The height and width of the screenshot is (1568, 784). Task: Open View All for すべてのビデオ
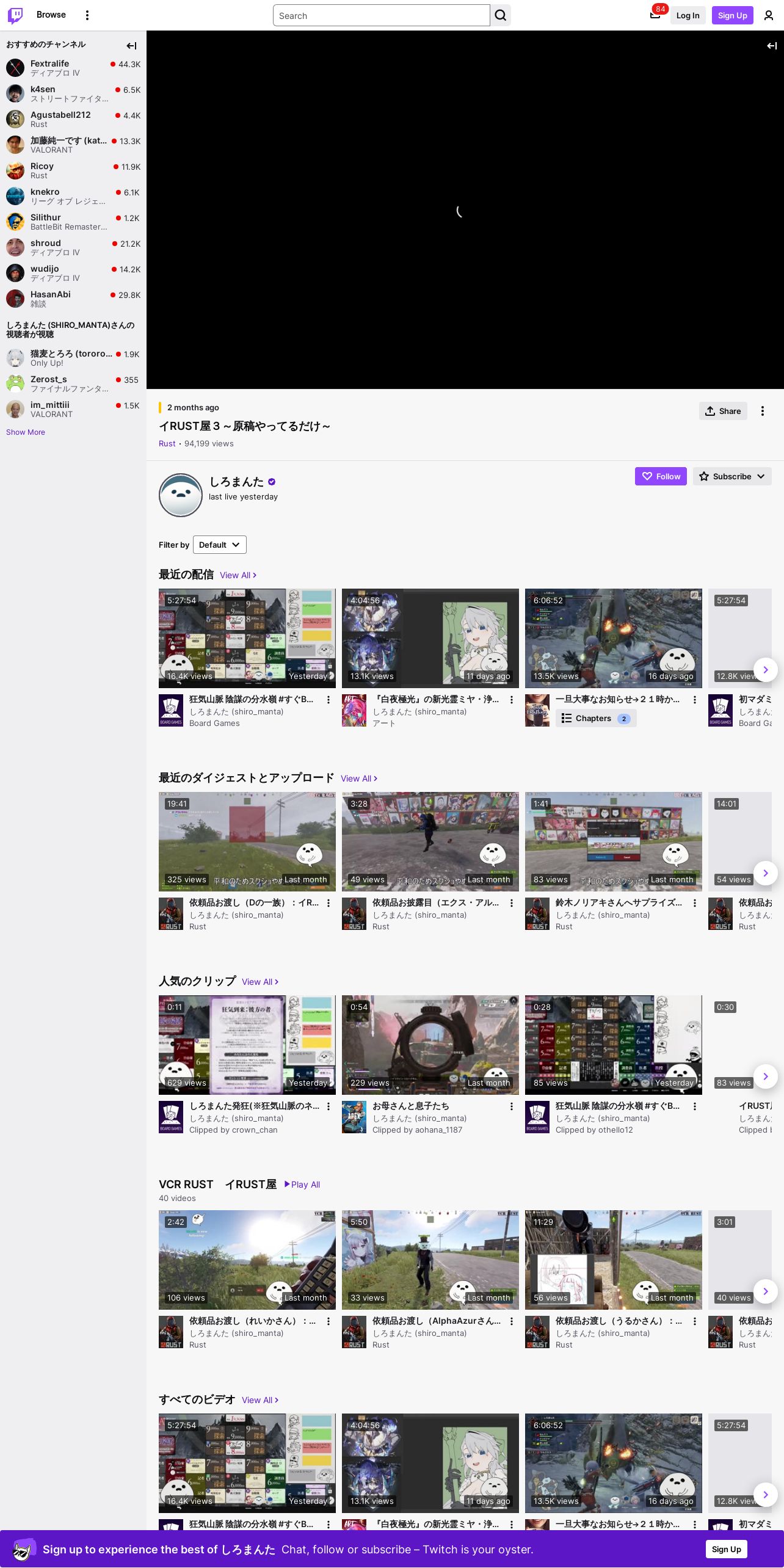tap(260, 1400)
